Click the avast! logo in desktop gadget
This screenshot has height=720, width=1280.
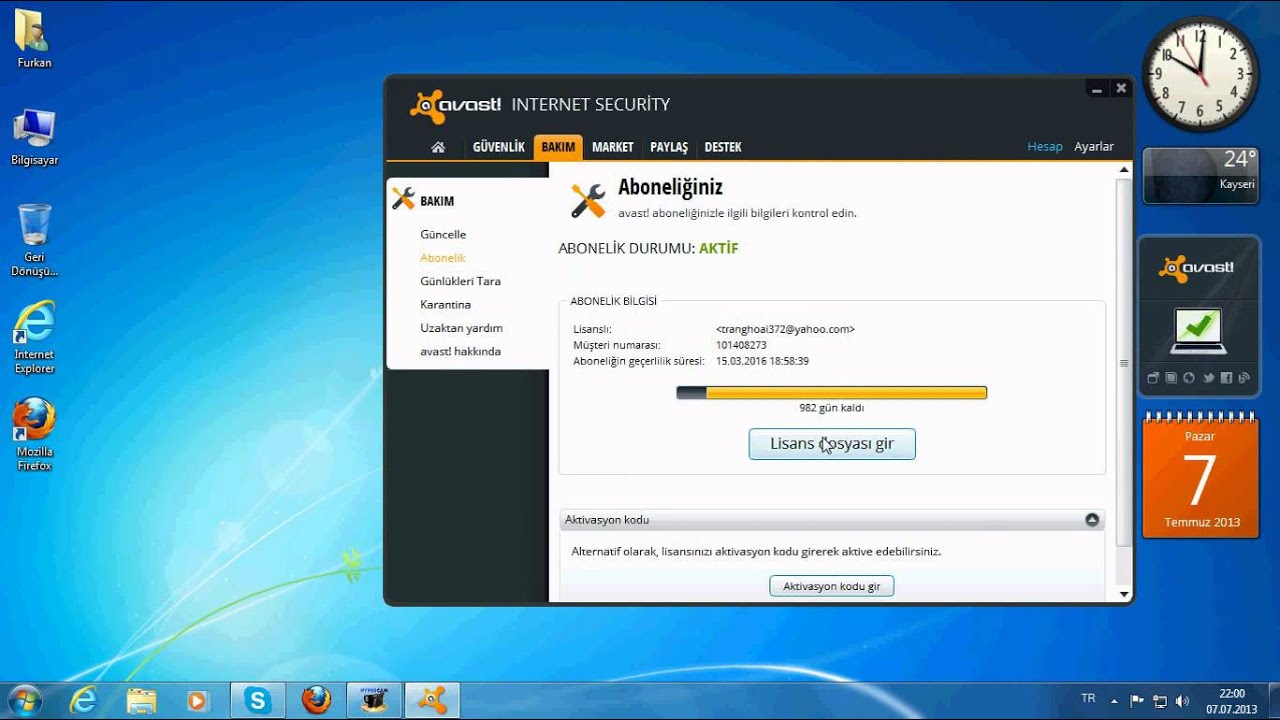pyautogui.click(x=1197, y=268)
